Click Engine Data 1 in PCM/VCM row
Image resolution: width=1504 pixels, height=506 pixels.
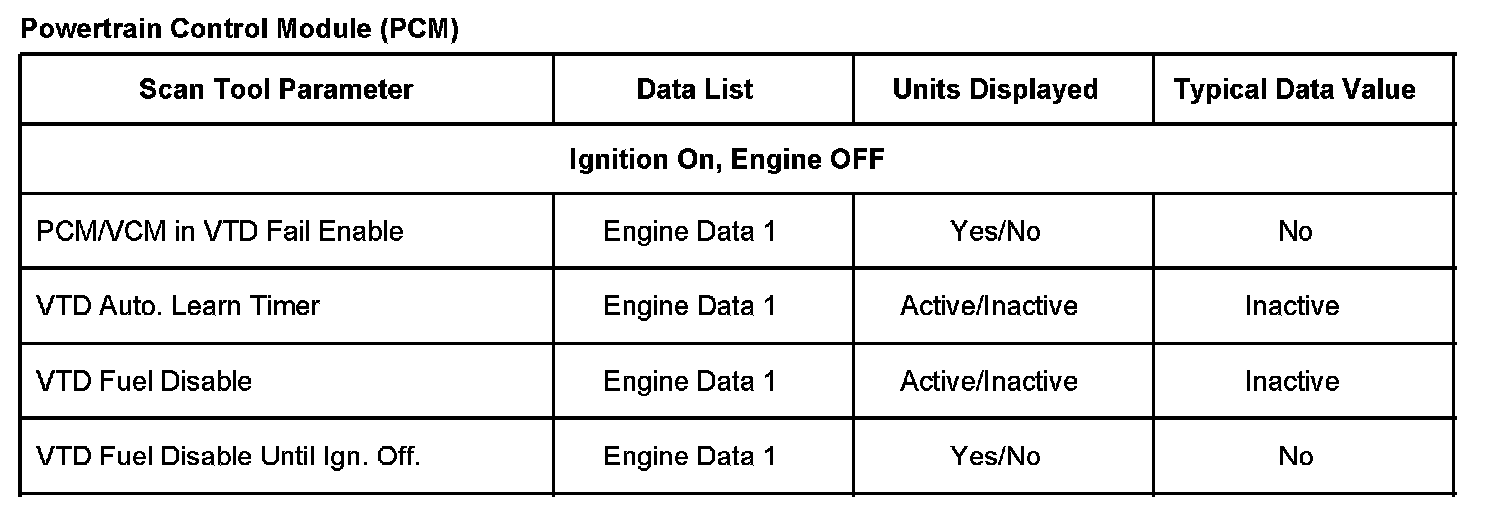pyautogui.click(x=689, y=232)
